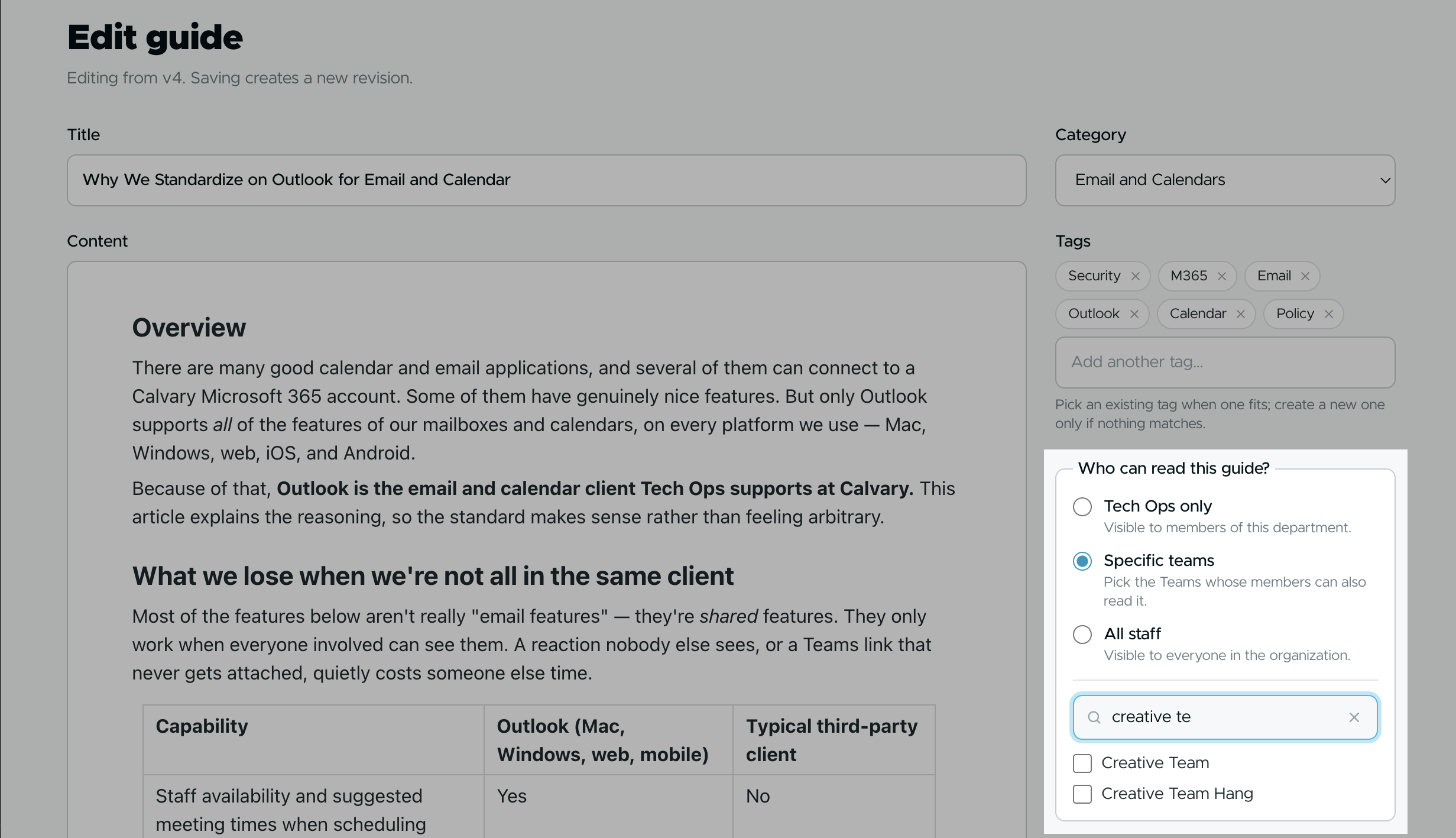
Task: Remove the Outlook tag
Action: click(x=1134, y=314)
